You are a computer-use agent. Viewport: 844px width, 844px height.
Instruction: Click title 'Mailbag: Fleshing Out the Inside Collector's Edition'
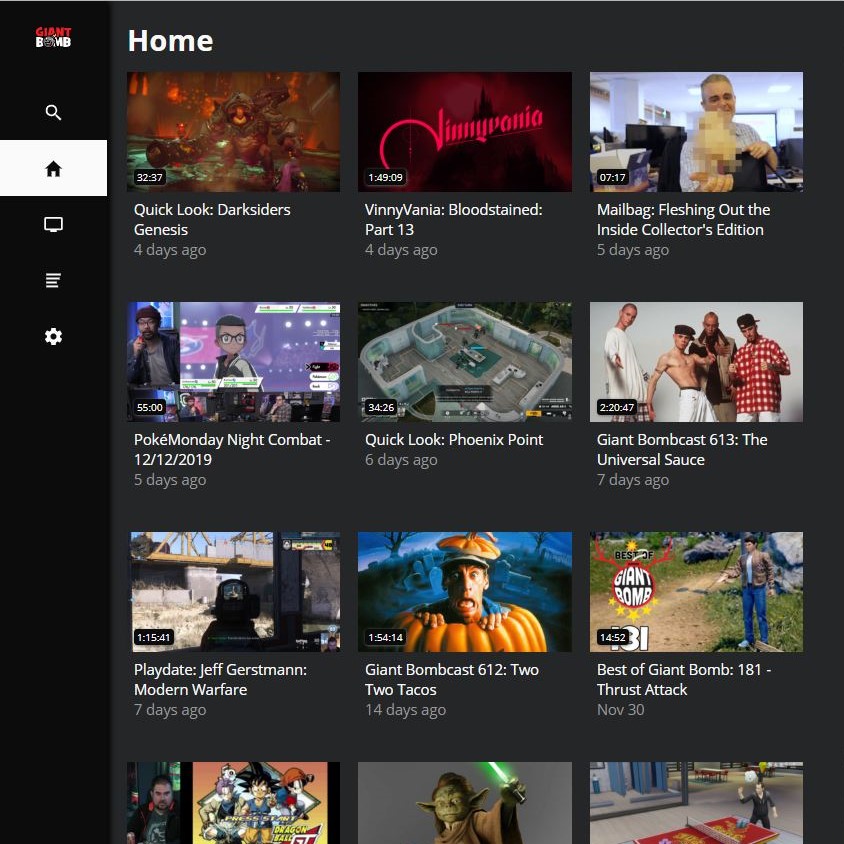(x=684, y=220)
